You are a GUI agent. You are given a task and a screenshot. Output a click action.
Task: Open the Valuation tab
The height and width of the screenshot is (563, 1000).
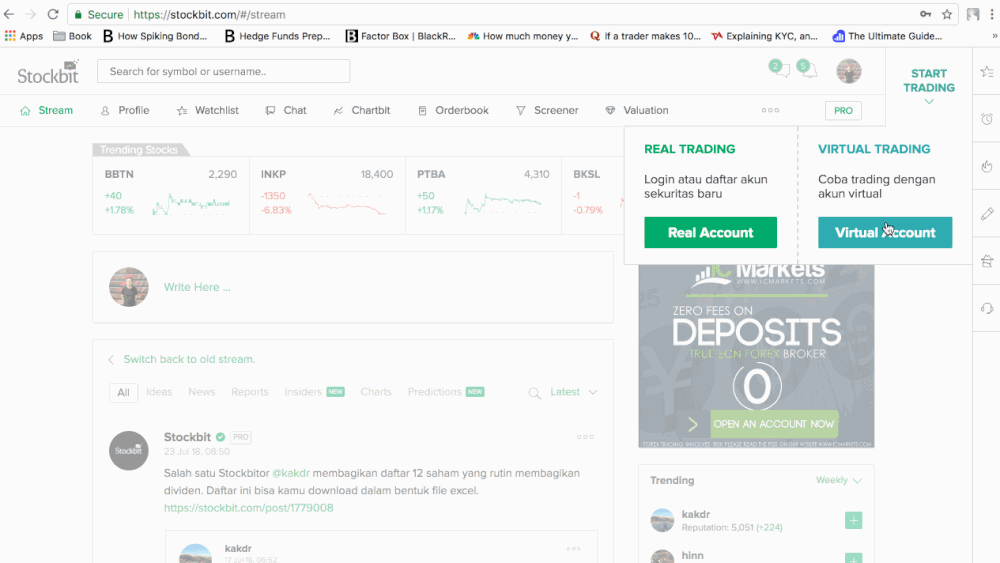click(x=637, y=110)
